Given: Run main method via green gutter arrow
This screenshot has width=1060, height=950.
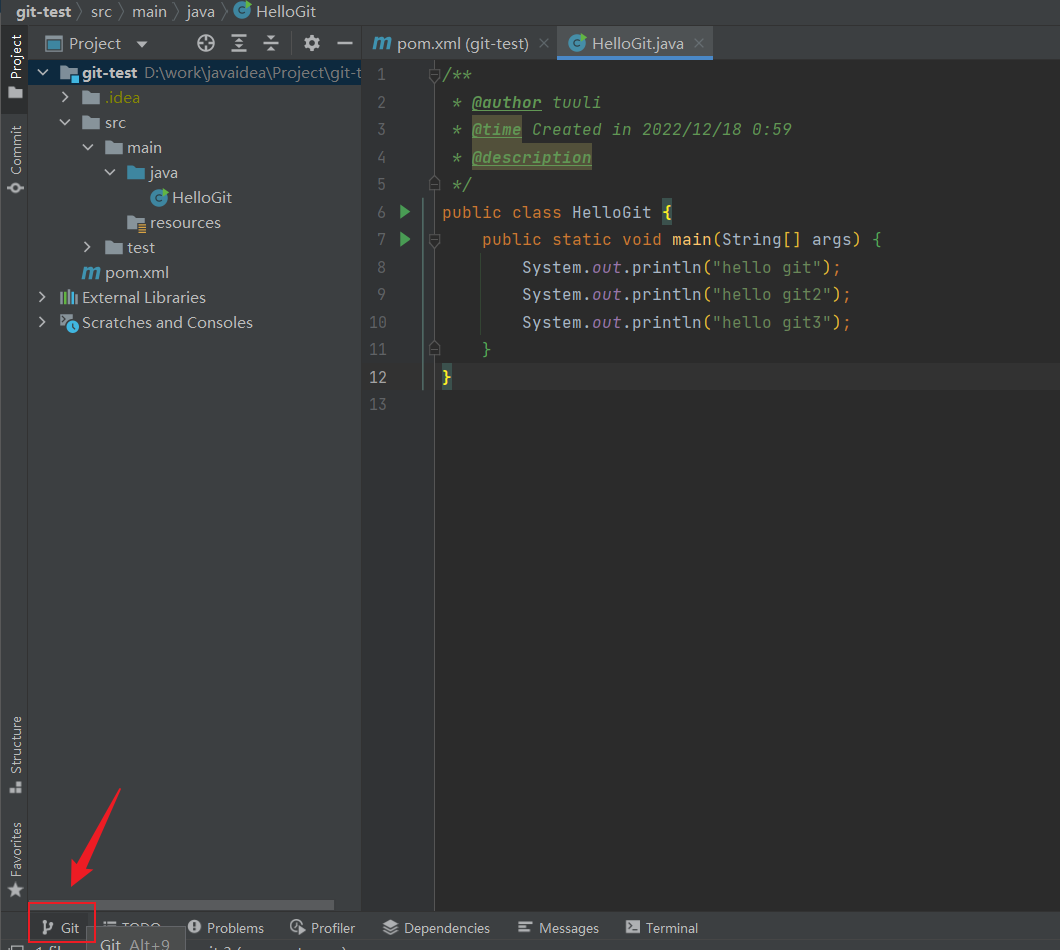Looking at the screenshot, I should point(404,239).
